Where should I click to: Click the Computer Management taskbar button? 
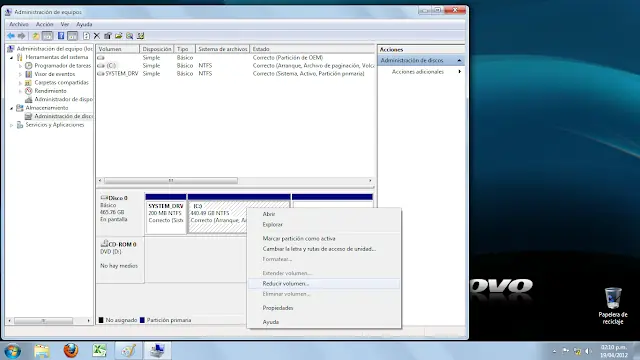click(x=157, y=351)
